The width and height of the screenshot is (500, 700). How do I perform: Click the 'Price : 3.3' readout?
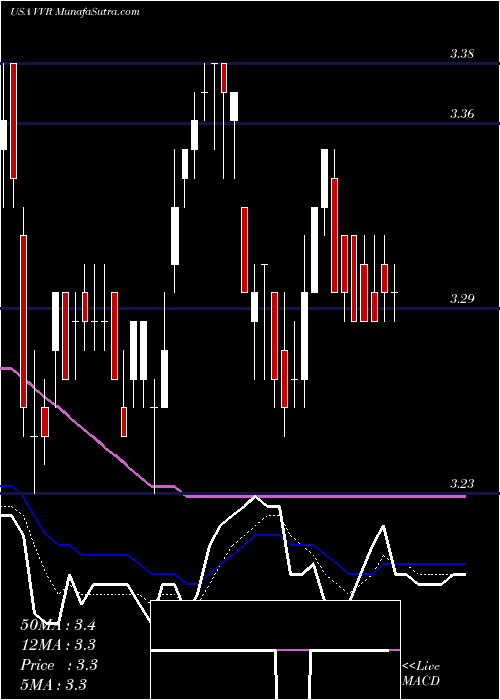[x=58, y=665]
